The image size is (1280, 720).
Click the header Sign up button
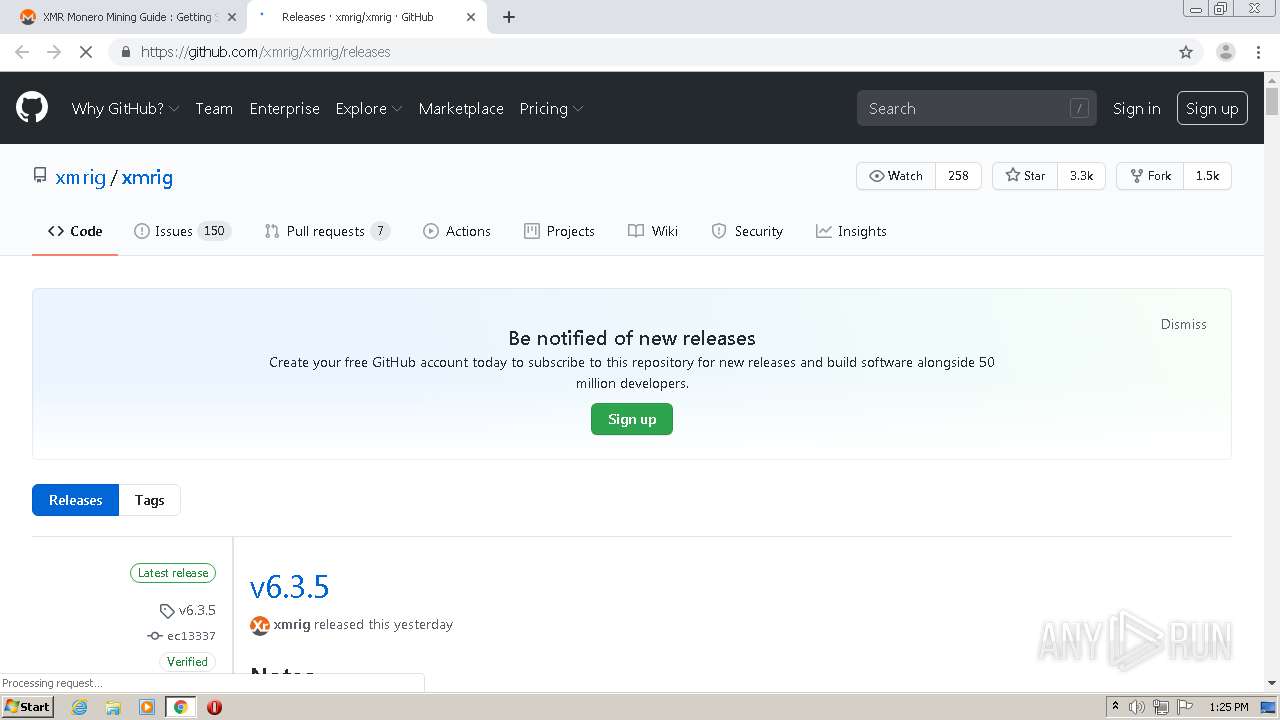pyautogui.click(x=1212, y=108)
